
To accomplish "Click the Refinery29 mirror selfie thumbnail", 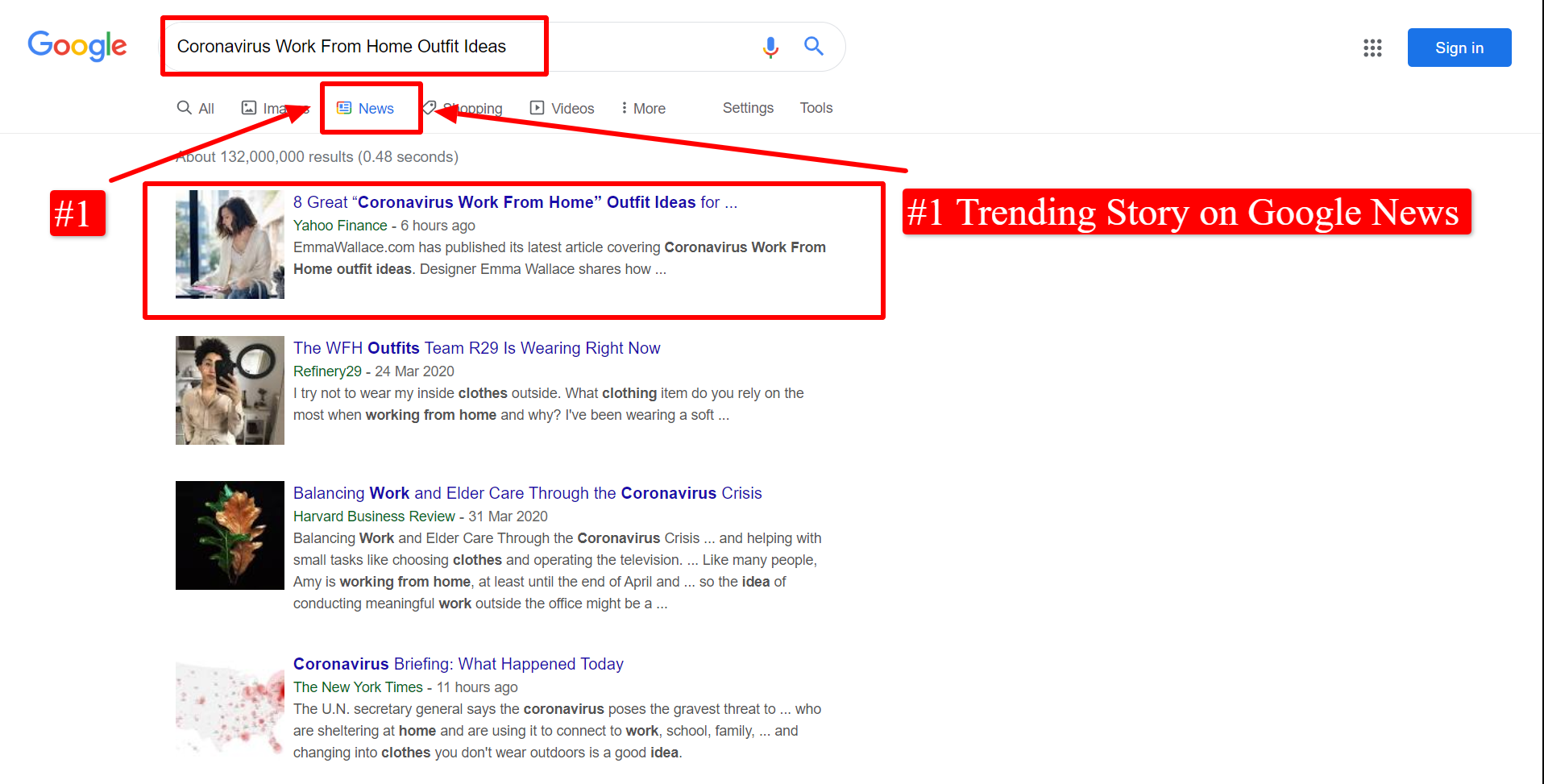I will pos(230,390).
